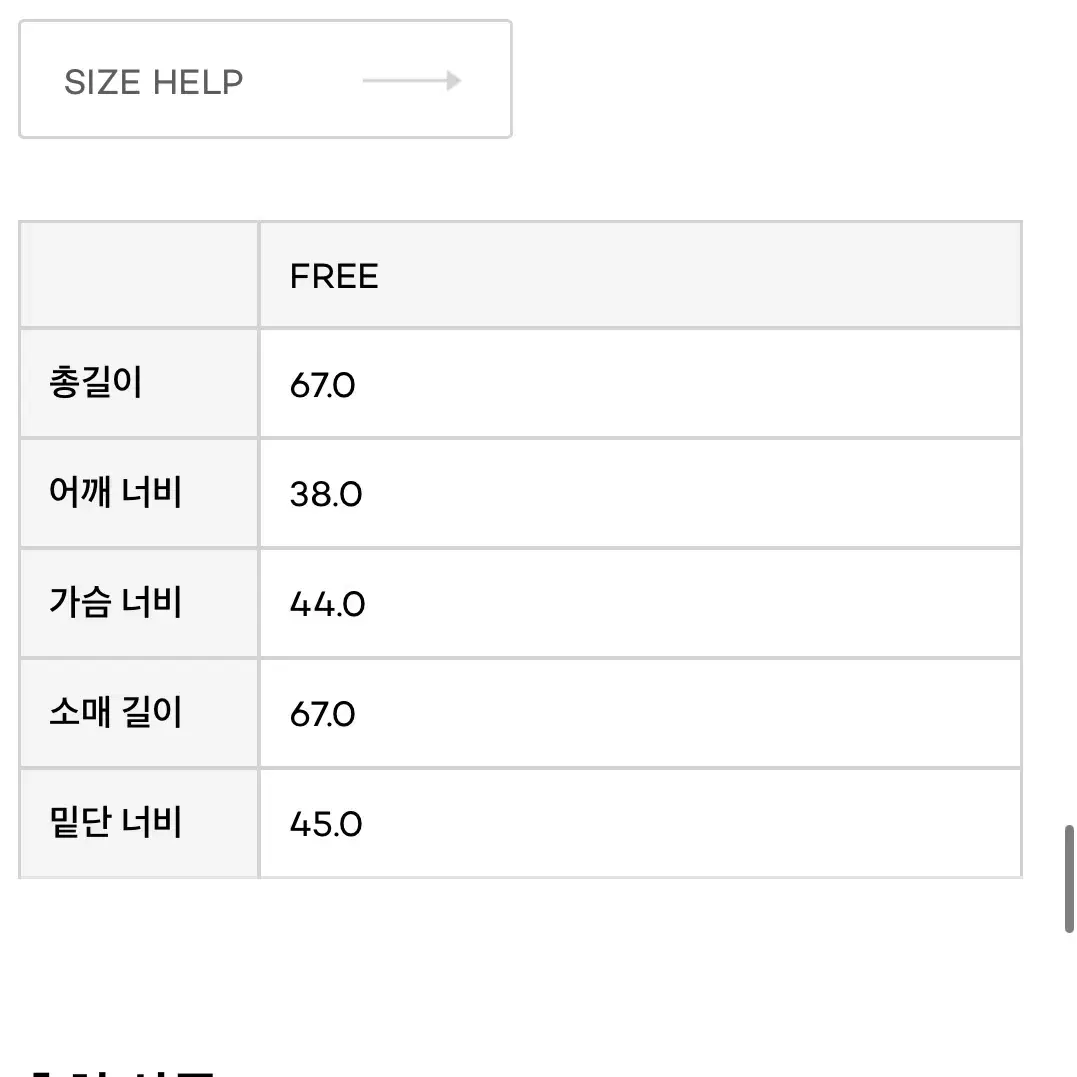Click the SIZE HELP text label
1077x1077 pixels.
(x=154, y=82)
